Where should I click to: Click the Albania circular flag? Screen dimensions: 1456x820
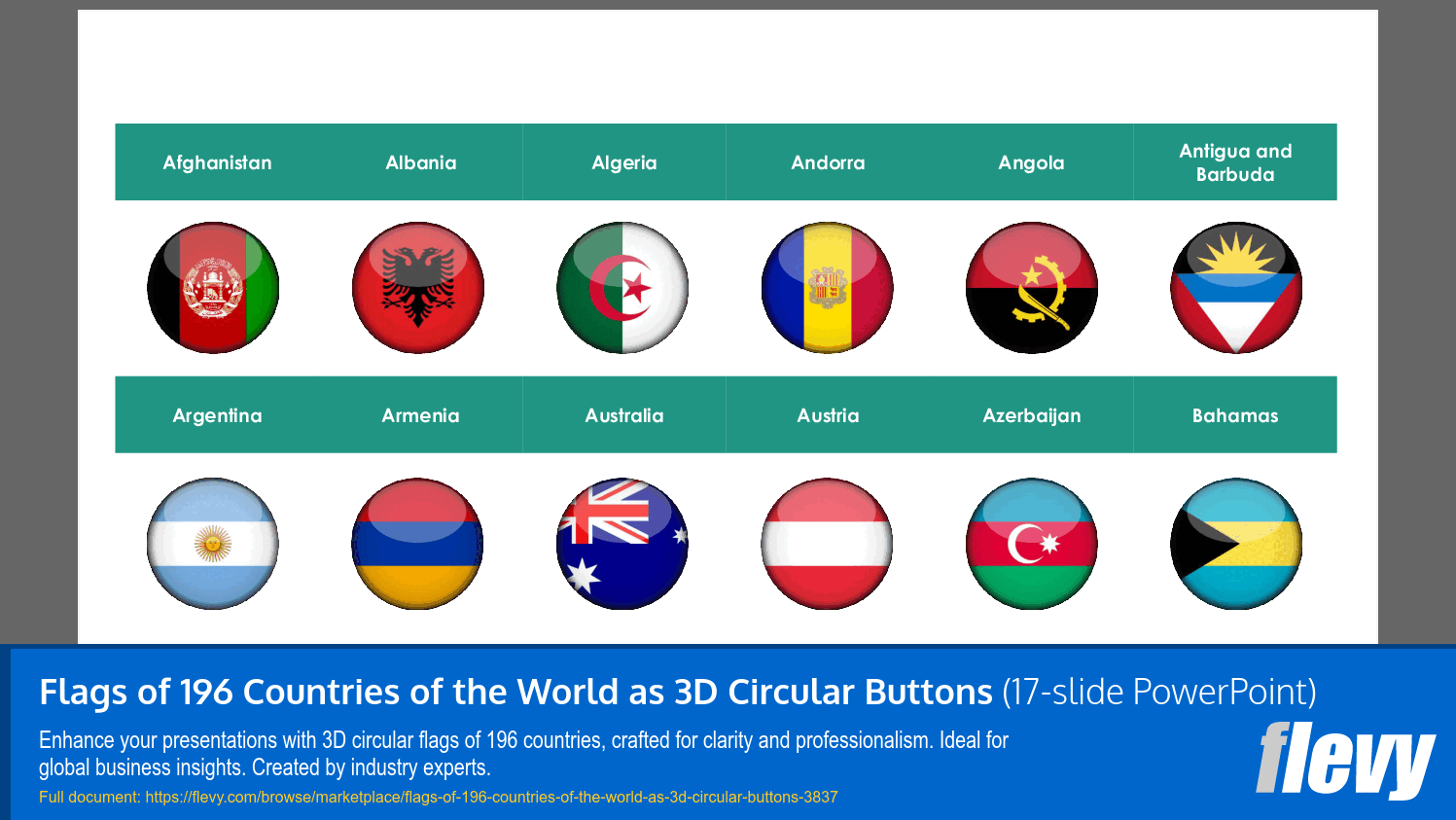click(418, 287)
